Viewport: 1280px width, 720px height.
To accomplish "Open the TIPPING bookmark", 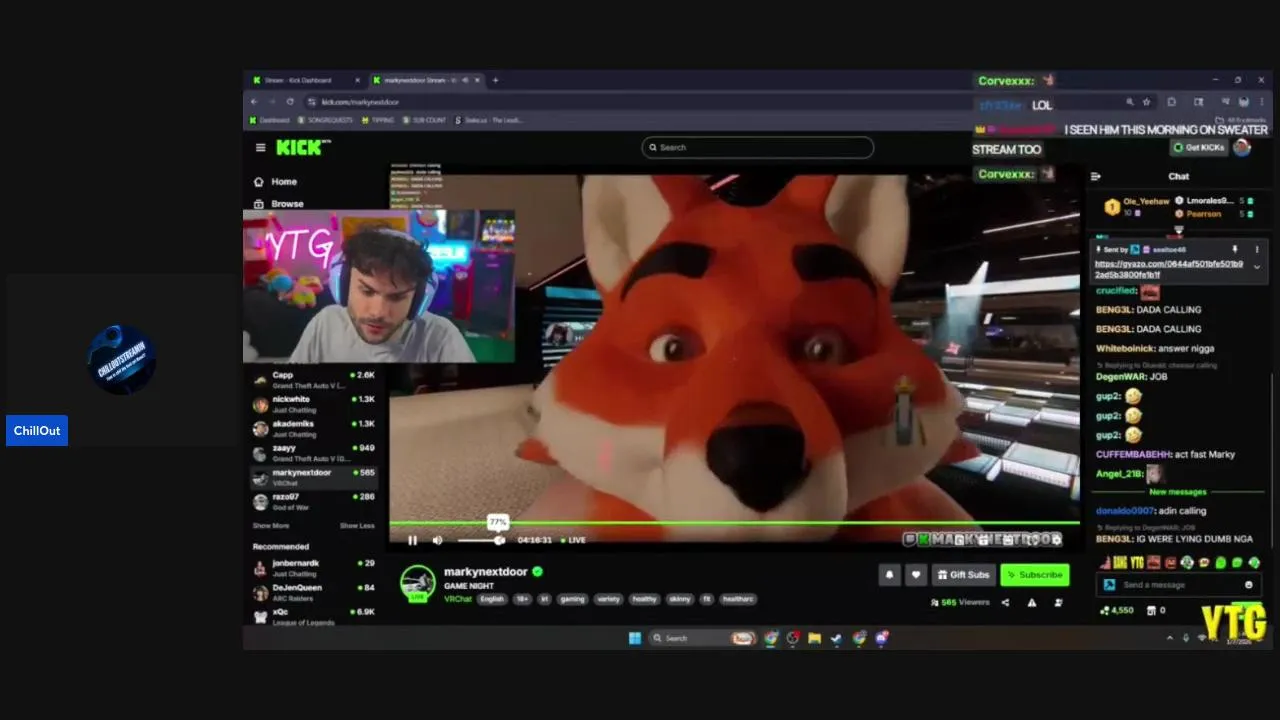I will (x=378, y=120).
